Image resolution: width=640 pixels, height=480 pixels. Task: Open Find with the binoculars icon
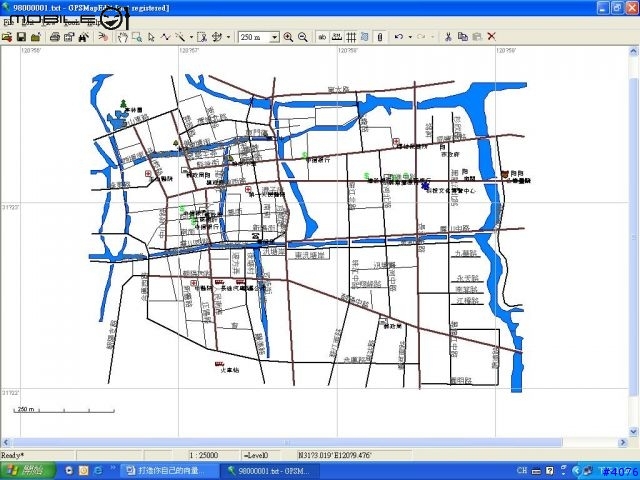pyautogui.click(x=84, y=37)
